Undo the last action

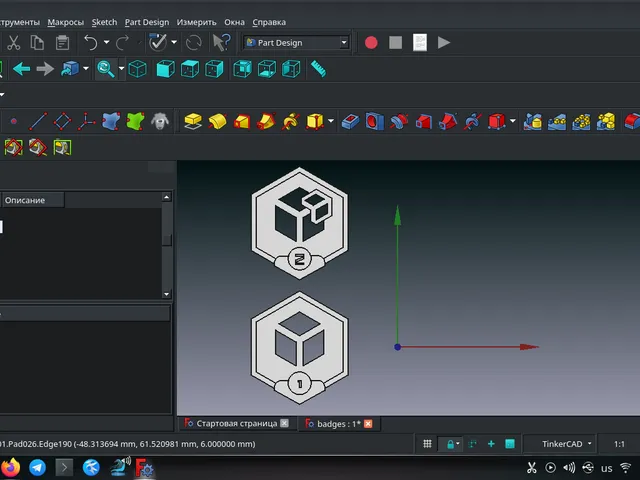91,42
